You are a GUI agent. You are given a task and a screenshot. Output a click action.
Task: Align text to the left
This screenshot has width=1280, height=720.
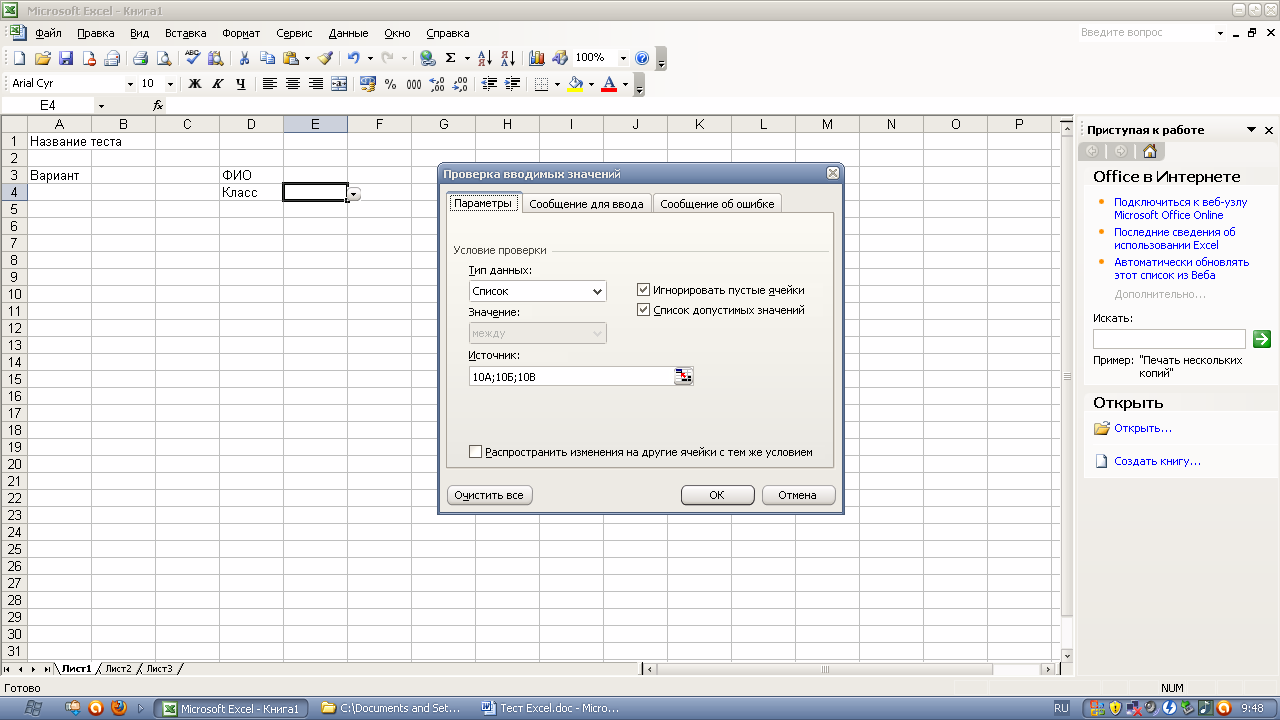click(x=270, y=84)
